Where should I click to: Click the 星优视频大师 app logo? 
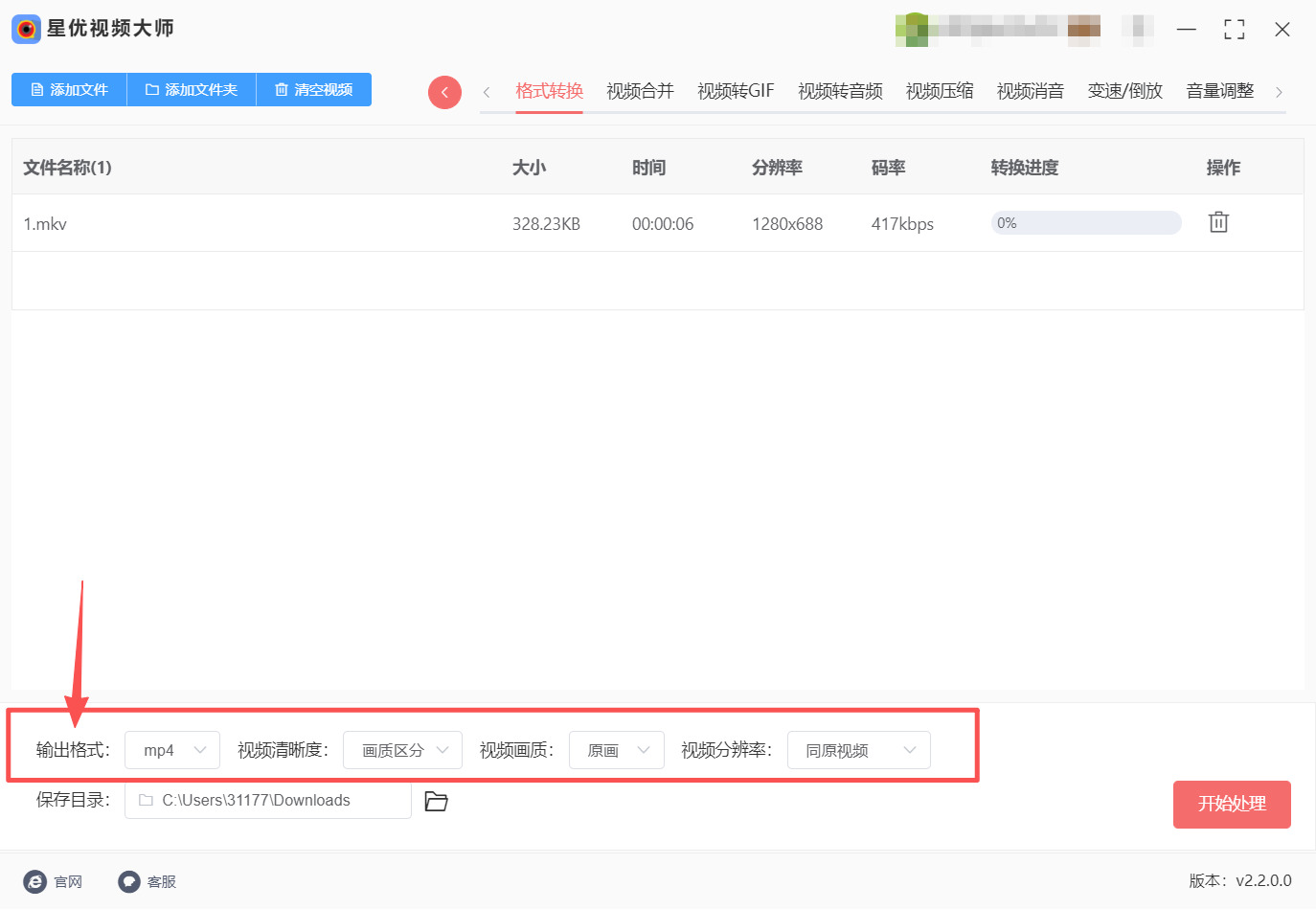tap(26, 29)
